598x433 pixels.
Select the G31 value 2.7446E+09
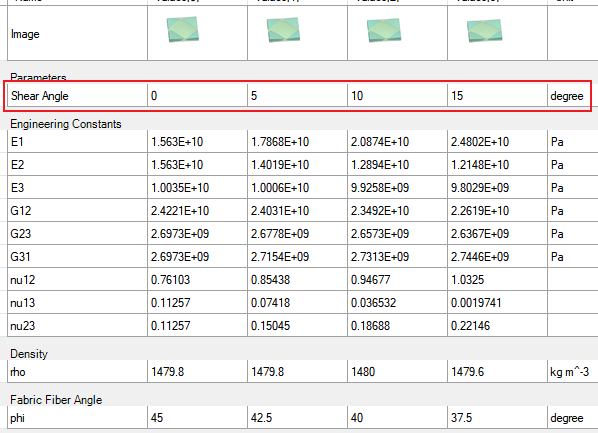pos(480,256)
